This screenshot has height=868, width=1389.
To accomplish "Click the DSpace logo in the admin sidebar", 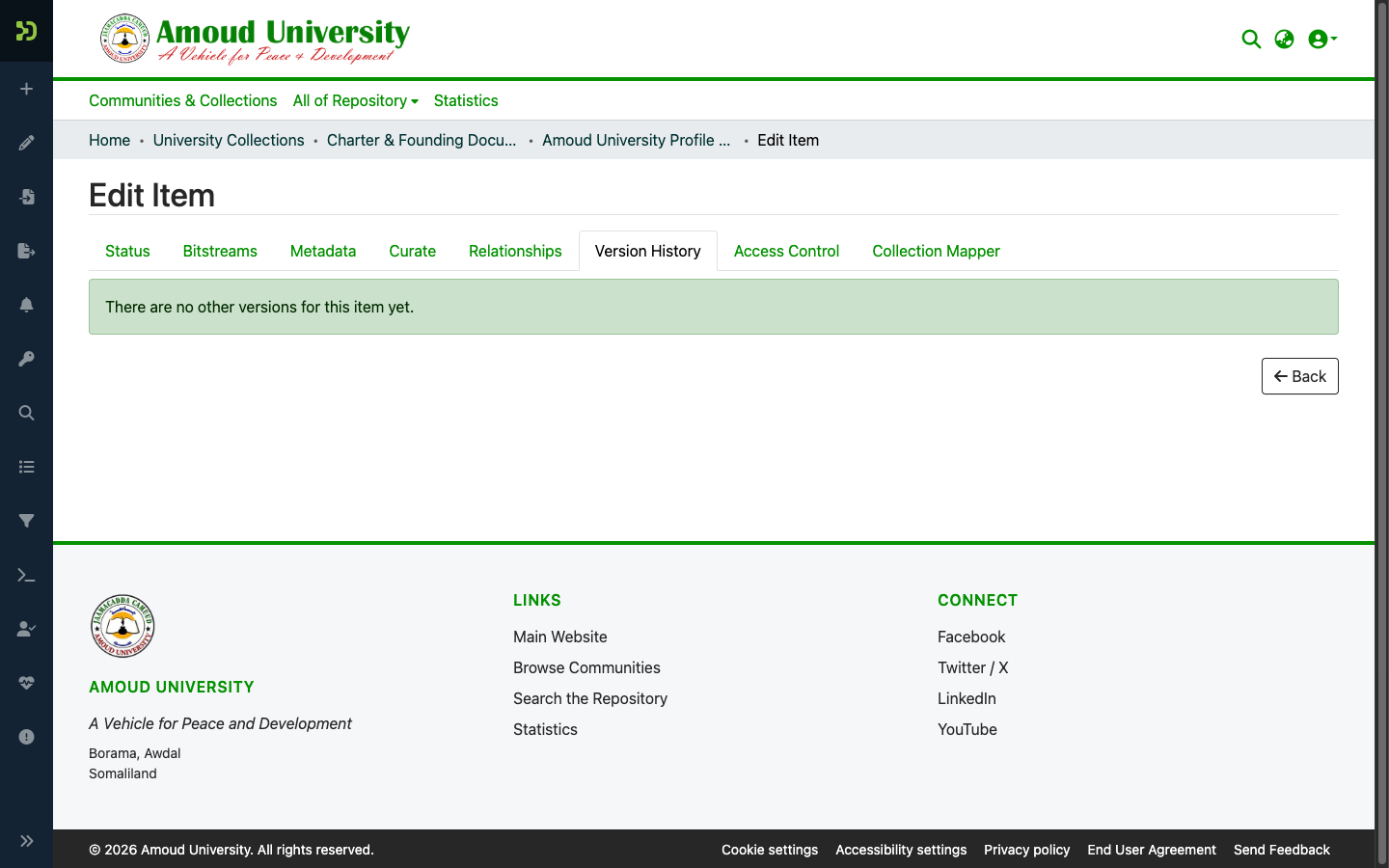I will (x=26, y=31).
